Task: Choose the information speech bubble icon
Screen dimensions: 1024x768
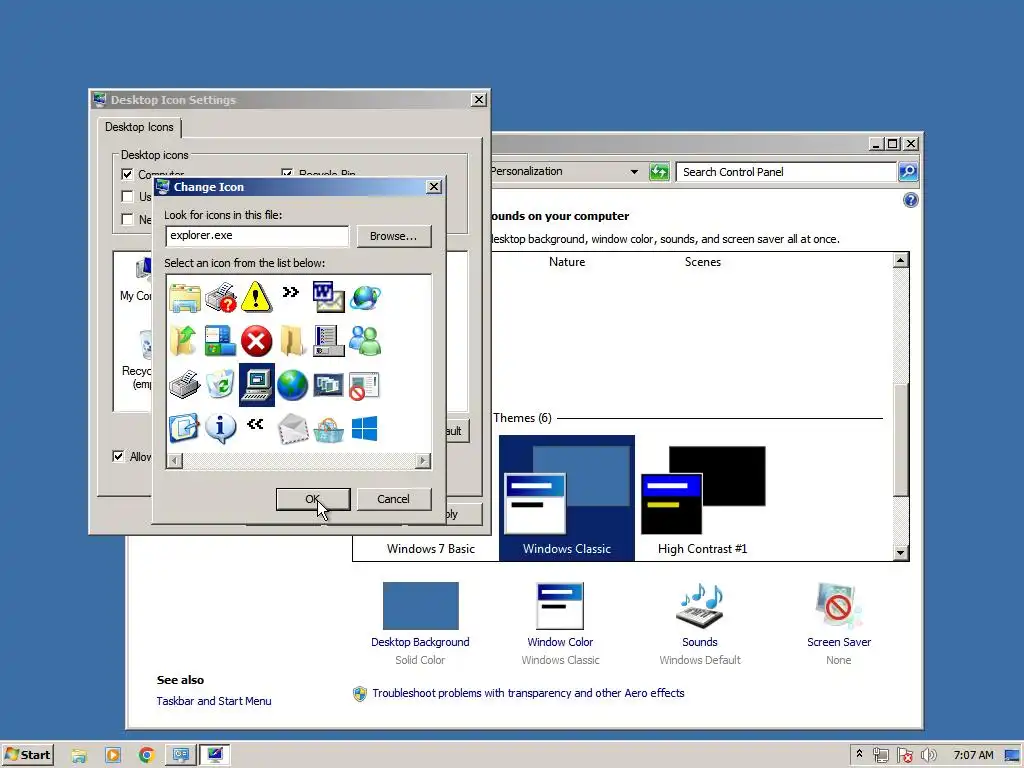Action: (x=221, y=429)
